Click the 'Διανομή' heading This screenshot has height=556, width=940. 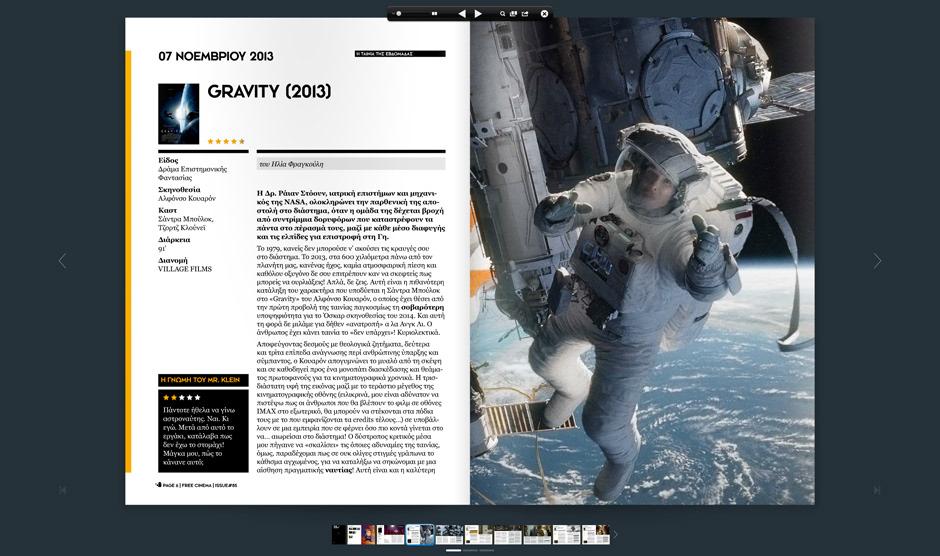click(173, 260)
